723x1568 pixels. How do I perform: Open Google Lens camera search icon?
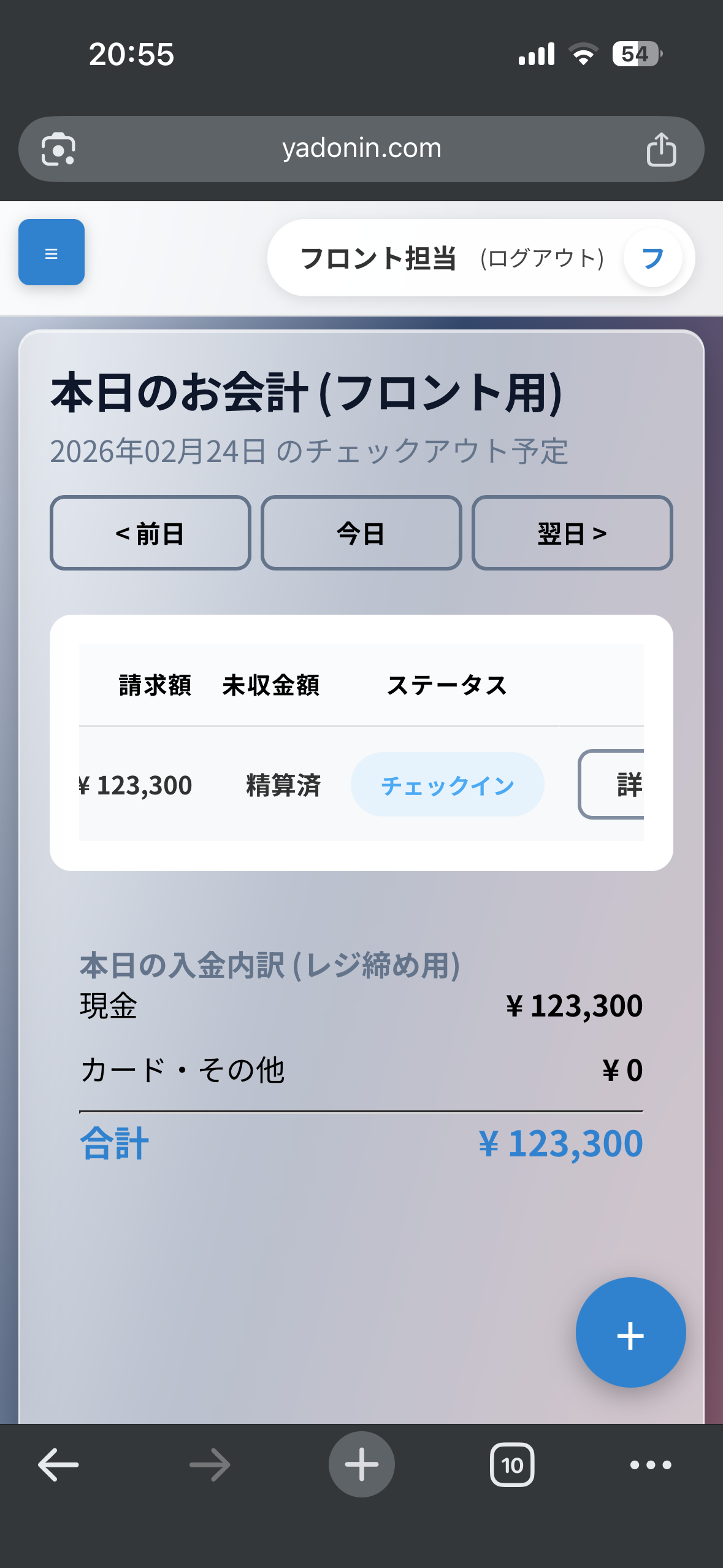tap(58, 150)
